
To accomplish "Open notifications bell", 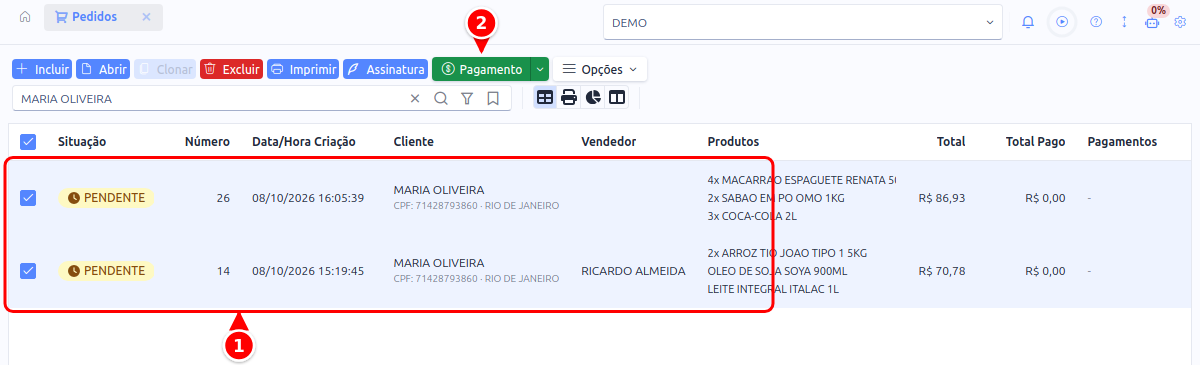I will click(1028, 22).
